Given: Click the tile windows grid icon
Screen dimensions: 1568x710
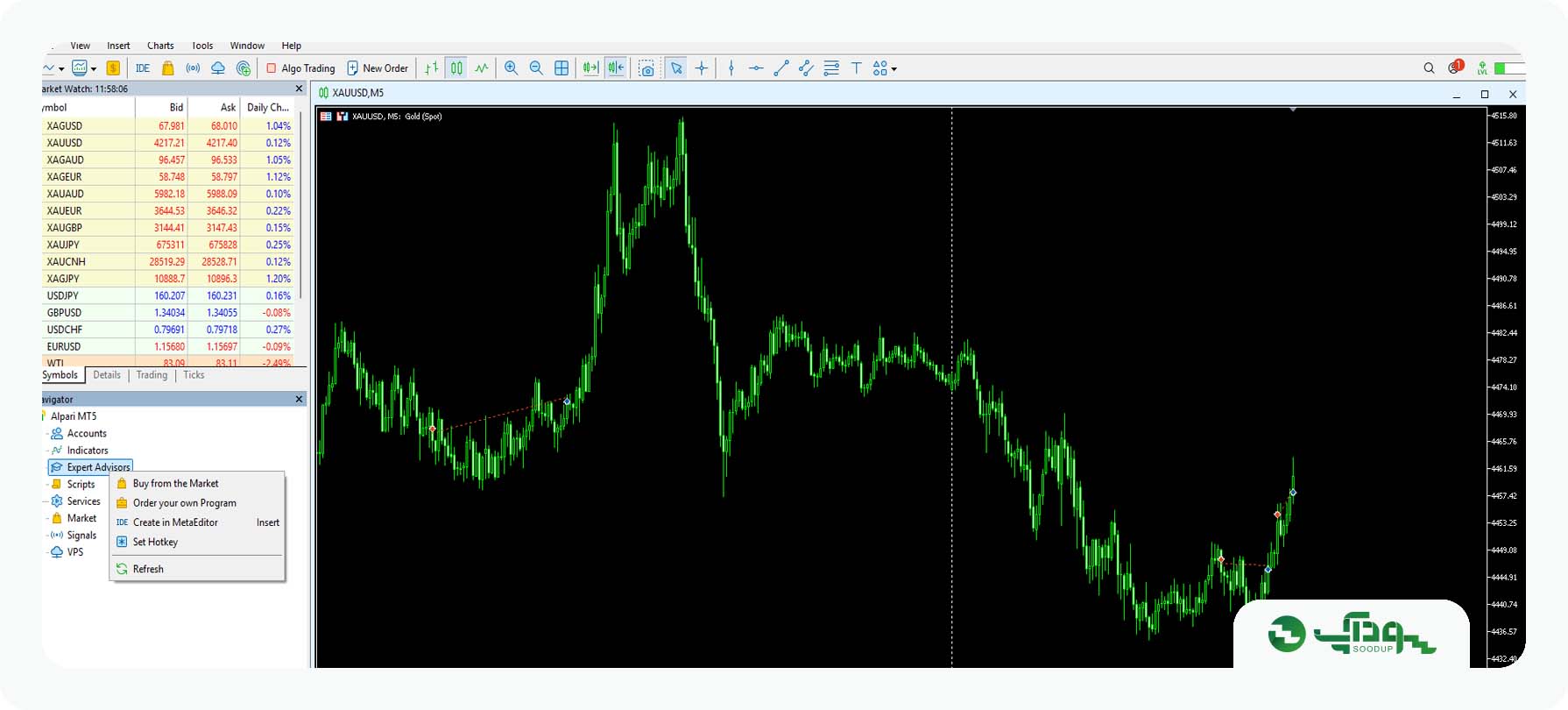Looking at the screenshot, I should pyautogui.click(x=562, y=68).
